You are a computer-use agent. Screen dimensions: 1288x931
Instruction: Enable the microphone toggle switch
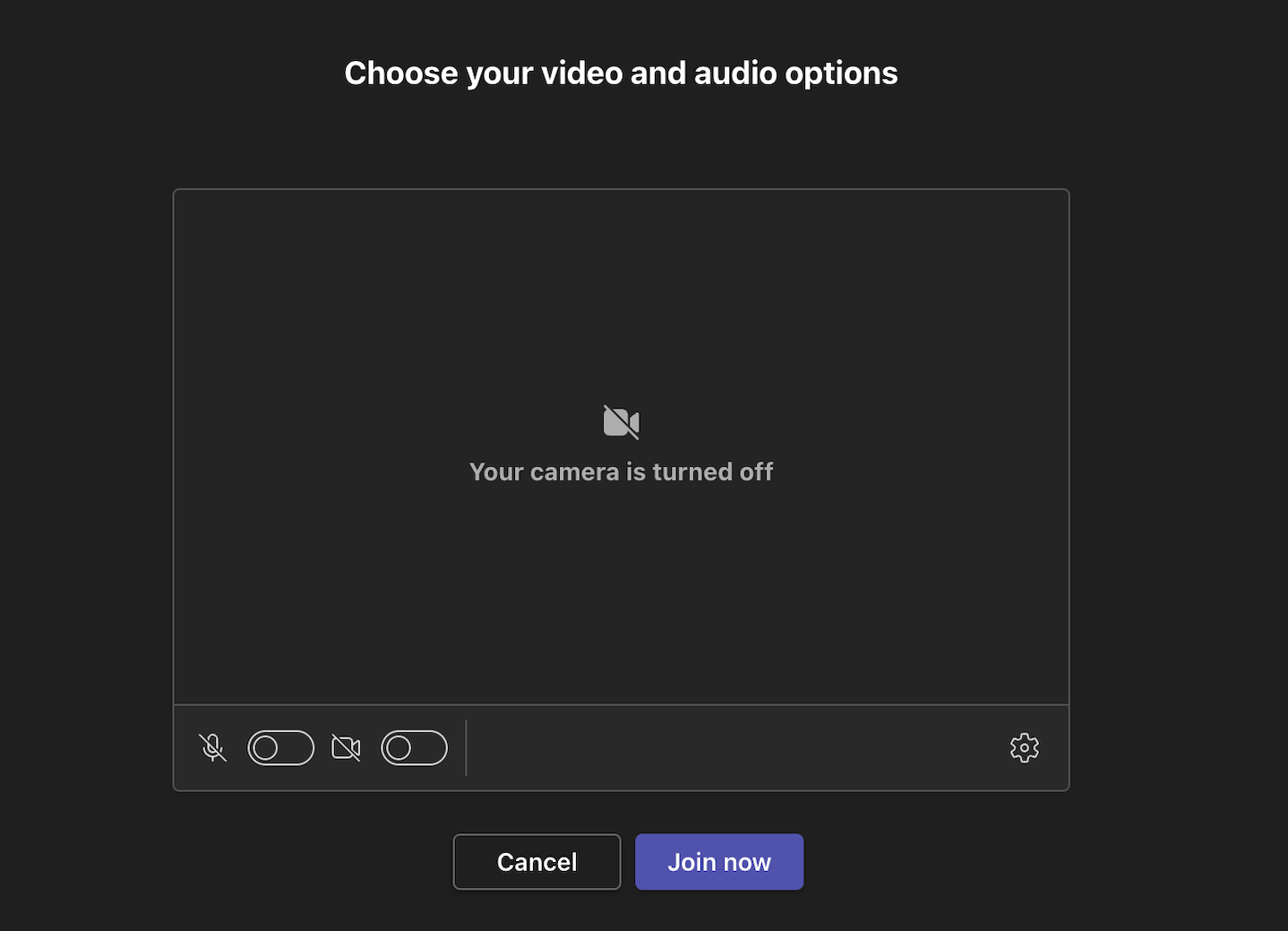pyautogui.click(x=280, y=747)
